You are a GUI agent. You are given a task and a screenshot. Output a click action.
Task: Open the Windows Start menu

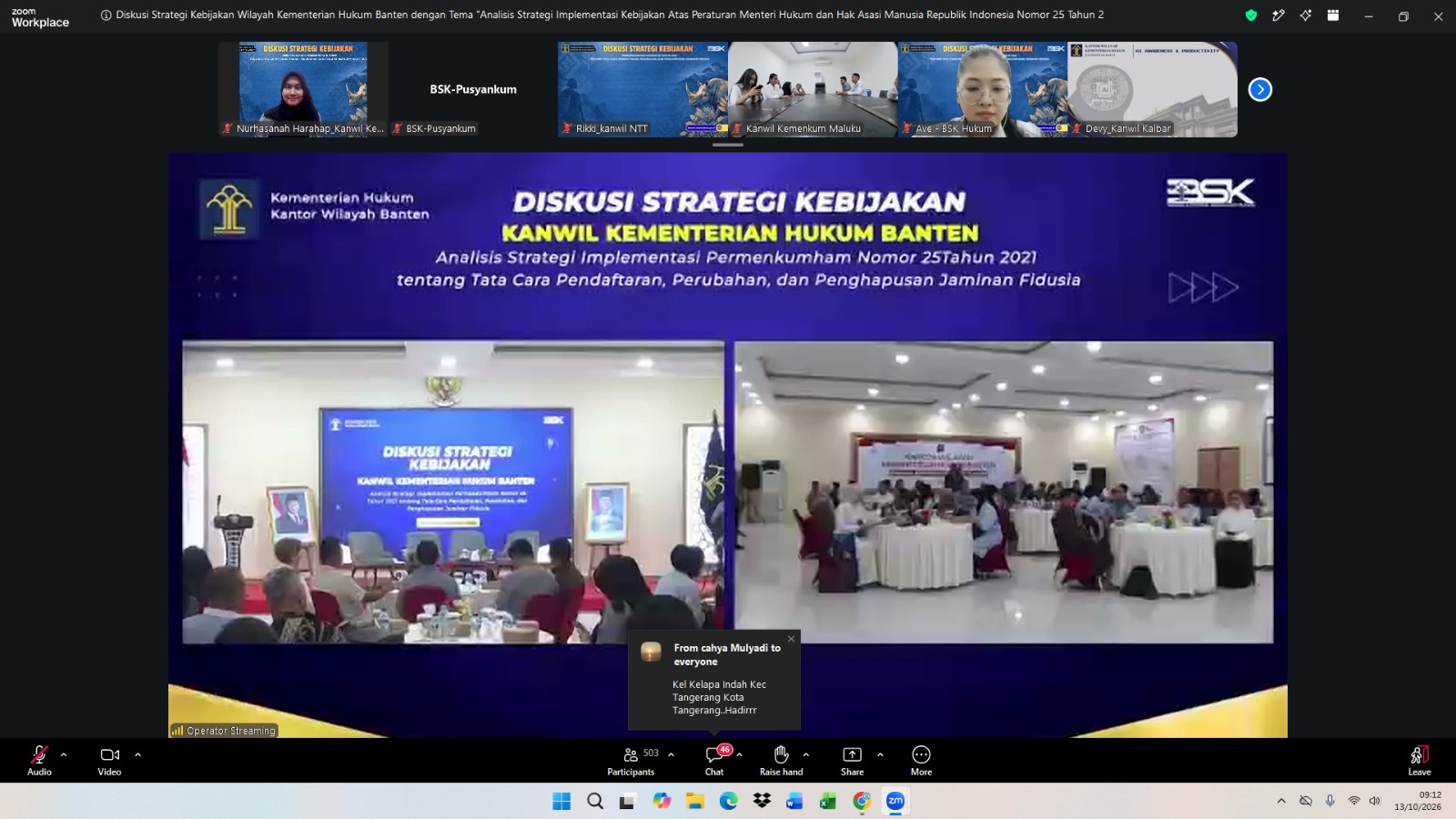click(x=561, y=801)
